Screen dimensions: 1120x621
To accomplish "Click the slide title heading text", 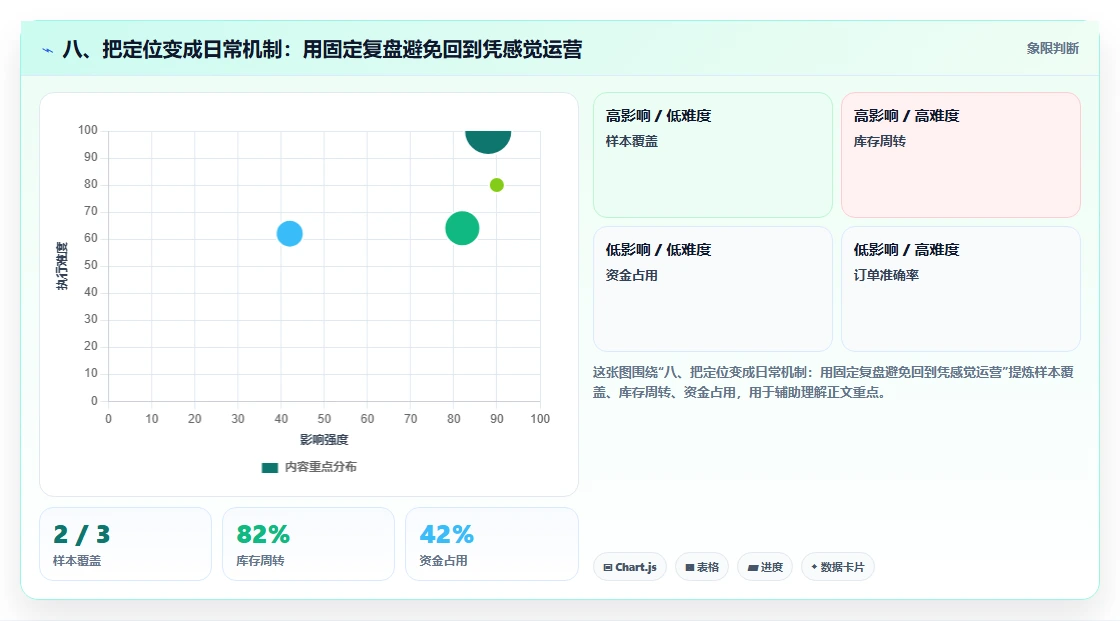I will 322,49.
